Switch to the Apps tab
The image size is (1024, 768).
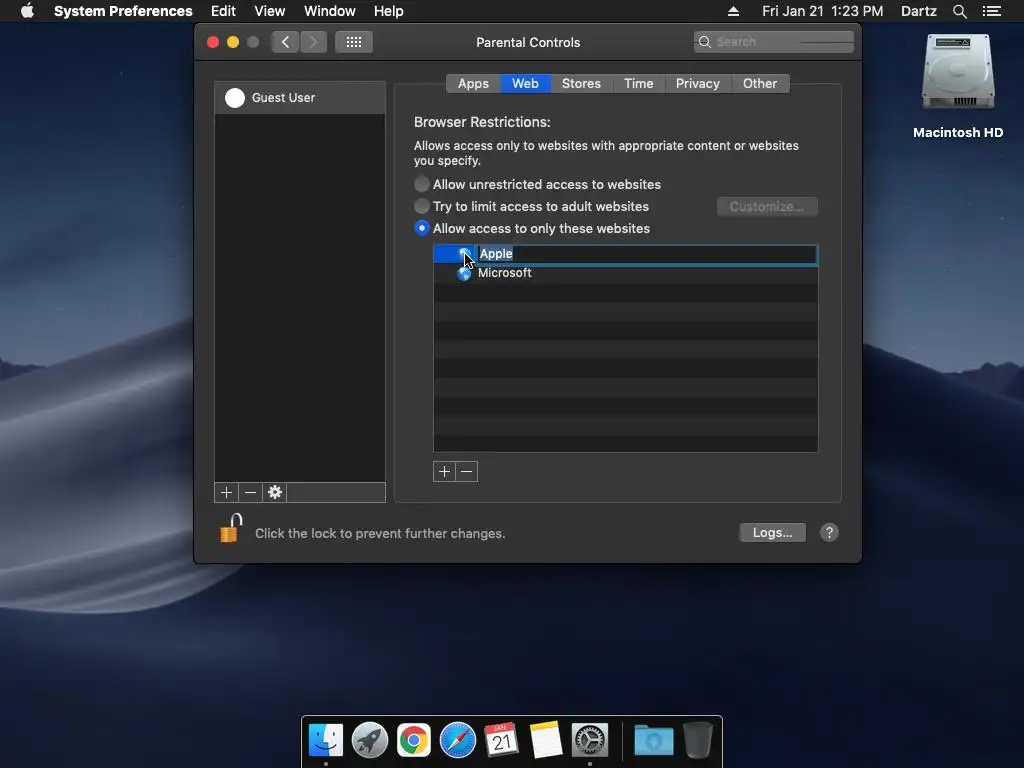pyautogui.click(x=473, y=84)
